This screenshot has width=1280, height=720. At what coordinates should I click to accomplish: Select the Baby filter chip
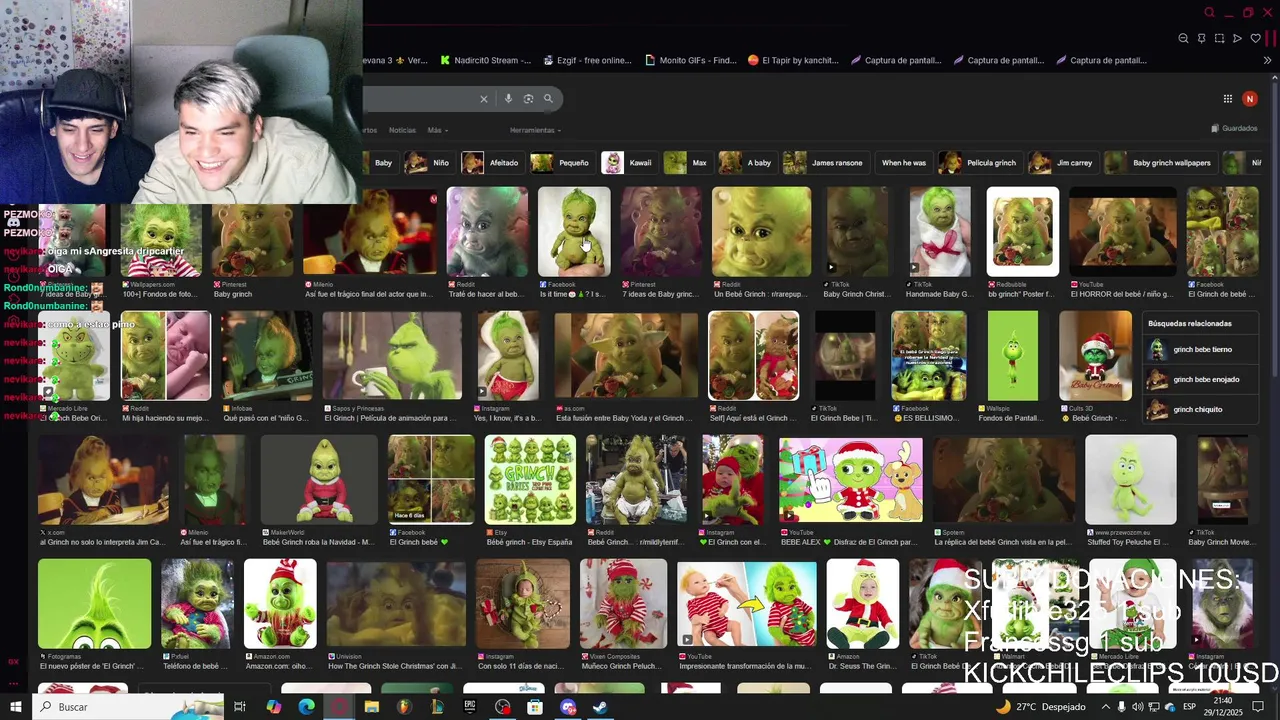(x=383, y=163)
